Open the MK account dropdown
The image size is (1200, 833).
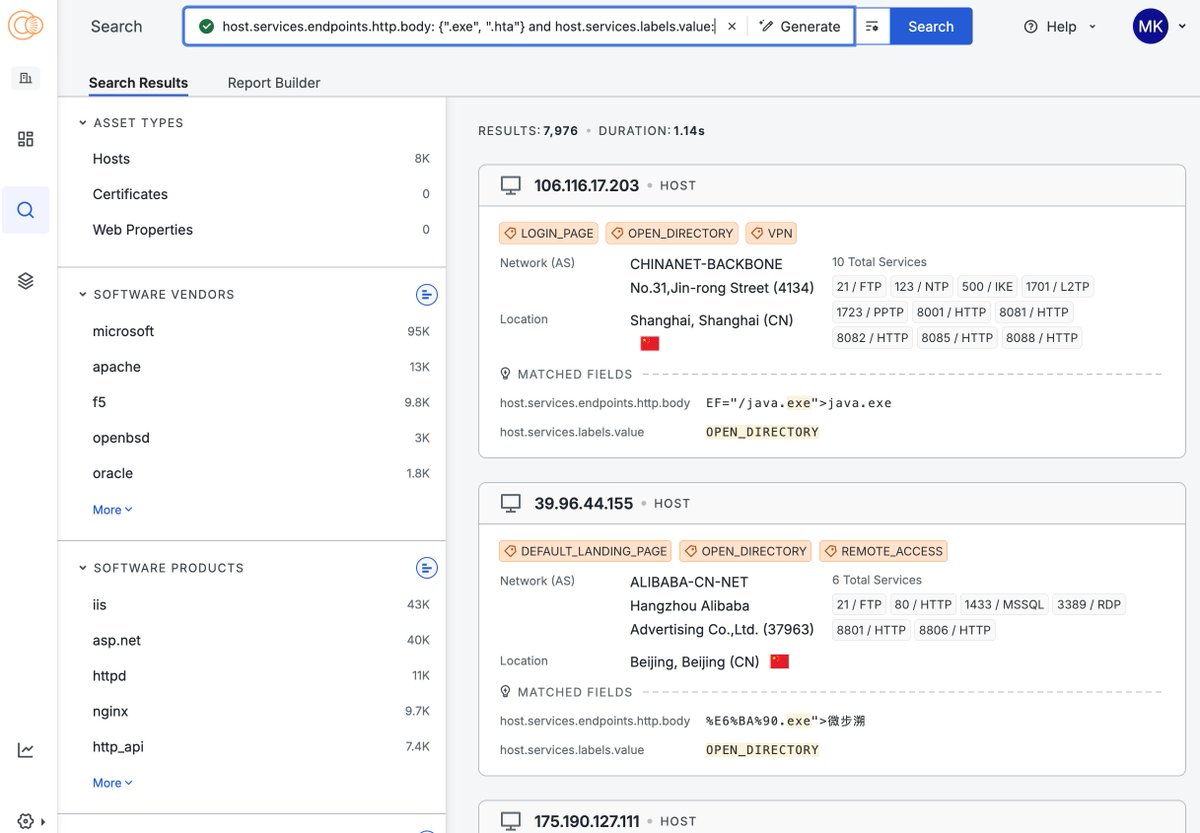click(x=1150, y=26)
